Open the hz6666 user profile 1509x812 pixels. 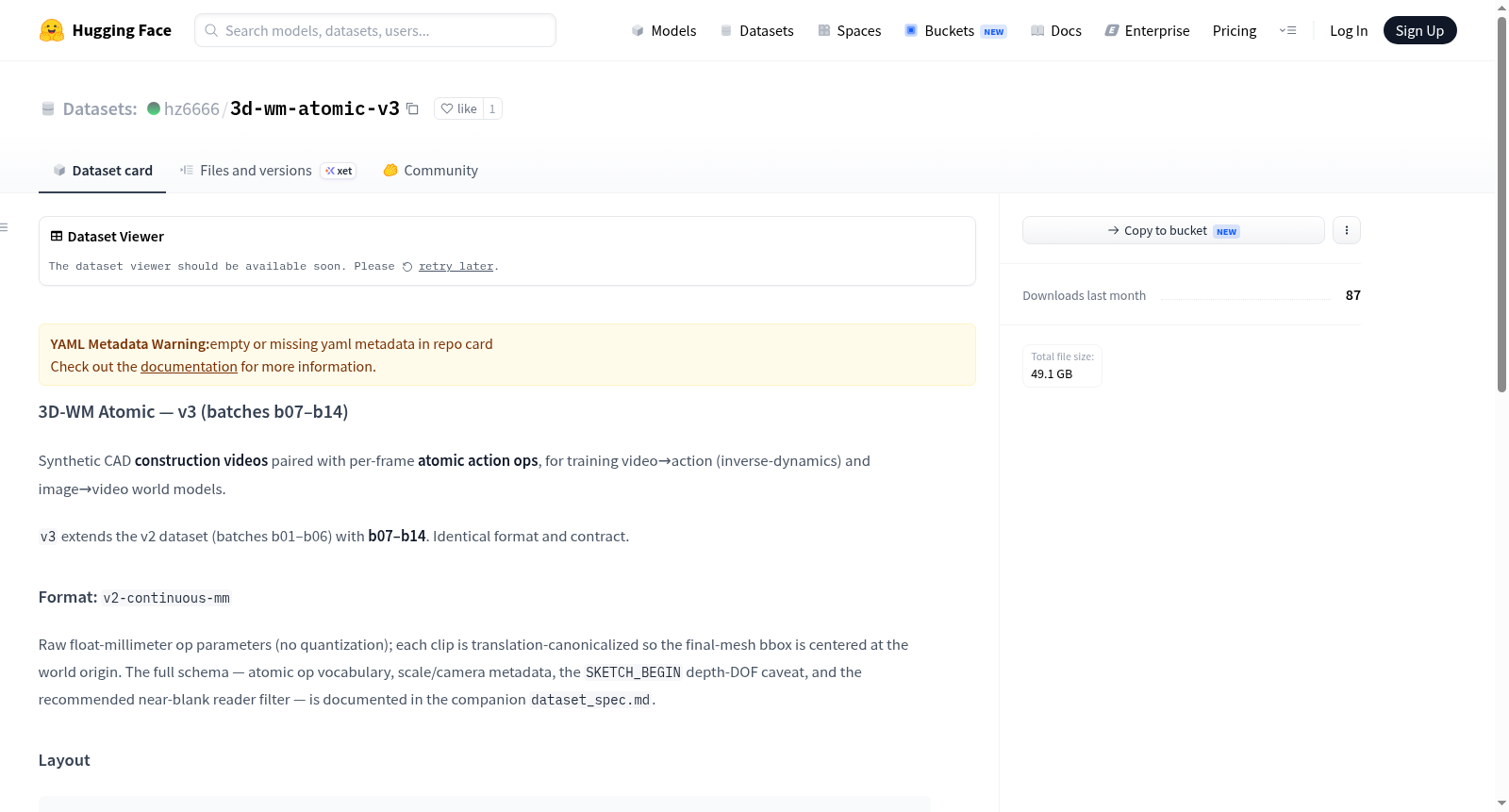tap(191, 108)
